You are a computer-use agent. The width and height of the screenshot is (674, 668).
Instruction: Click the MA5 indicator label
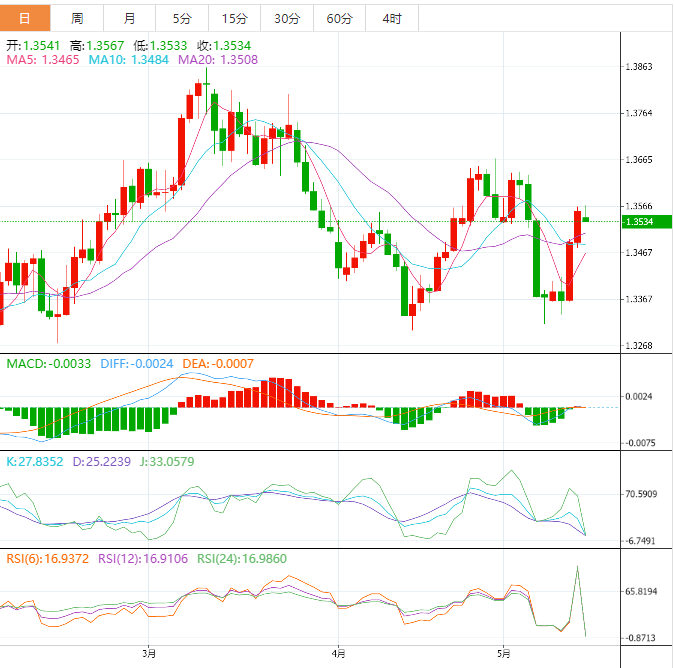point(44,60)
